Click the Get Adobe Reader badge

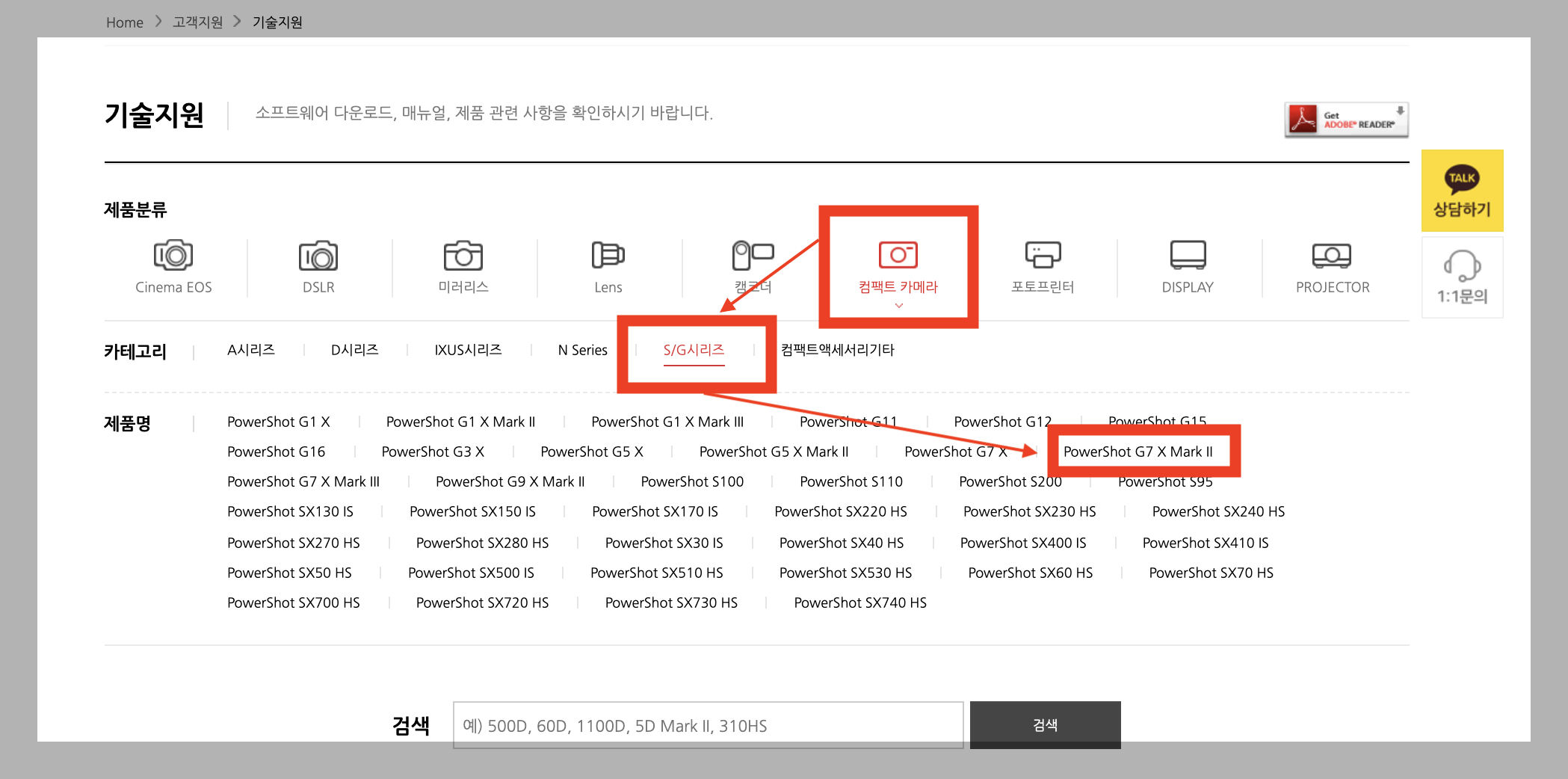(x=1347, y=120)
